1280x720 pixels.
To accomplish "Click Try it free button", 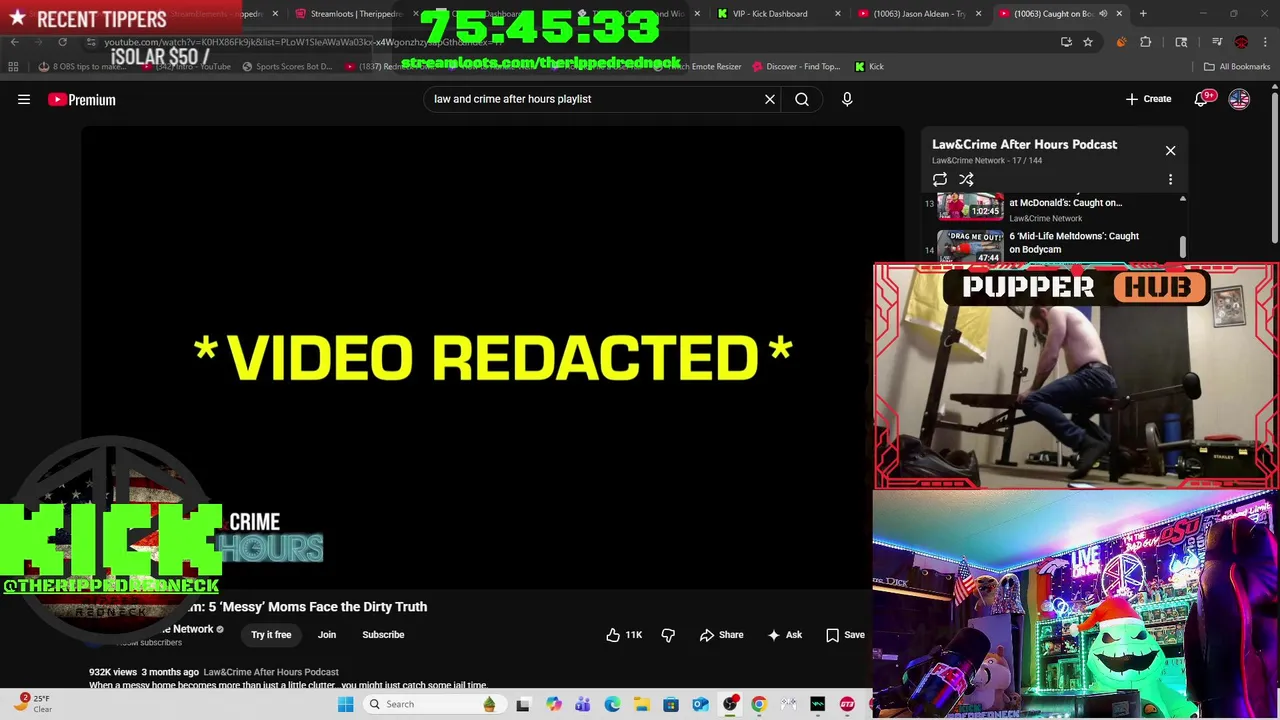I will (x=271, y=635).
